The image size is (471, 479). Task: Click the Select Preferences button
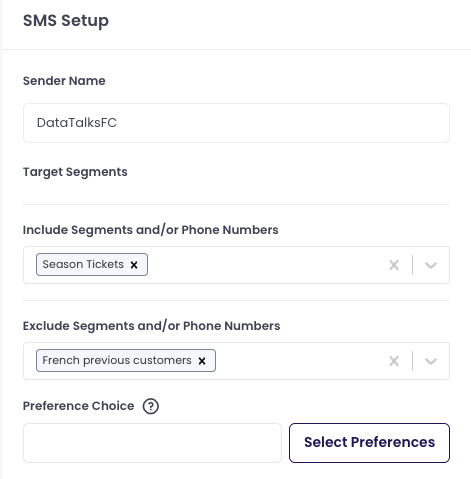coord(369,443)
